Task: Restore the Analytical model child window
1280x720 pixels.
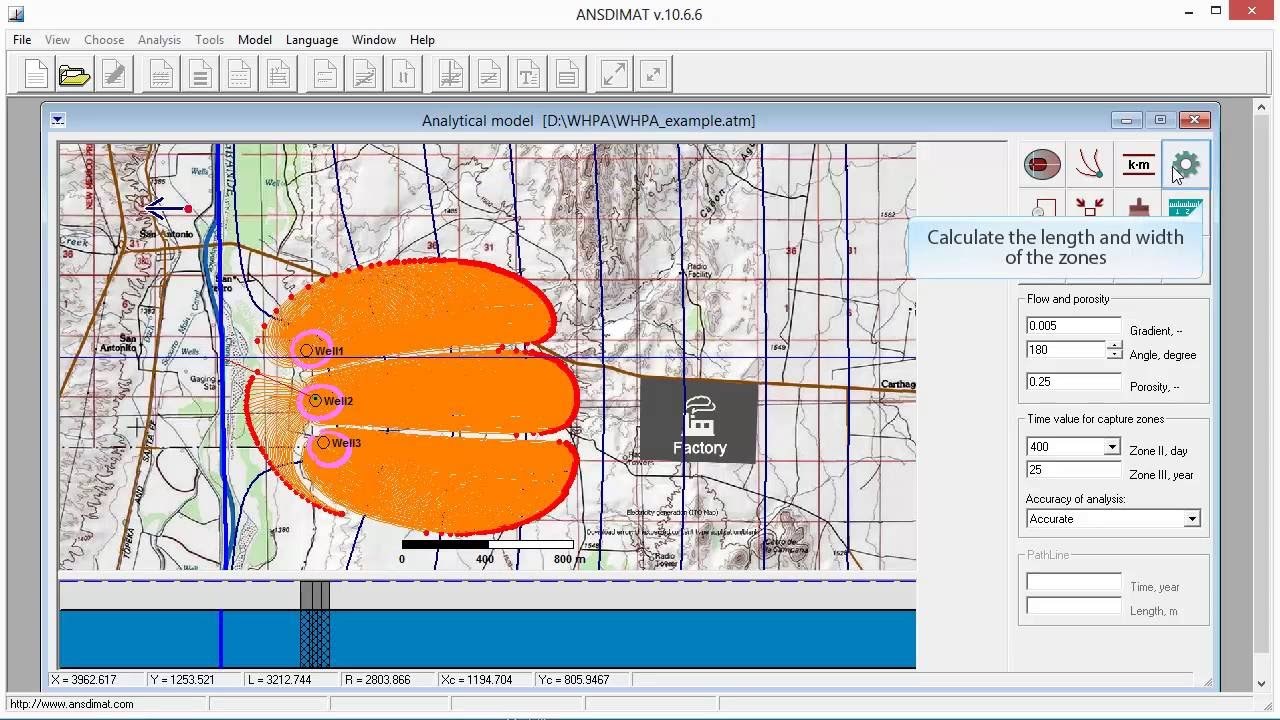Action: 1160,120
